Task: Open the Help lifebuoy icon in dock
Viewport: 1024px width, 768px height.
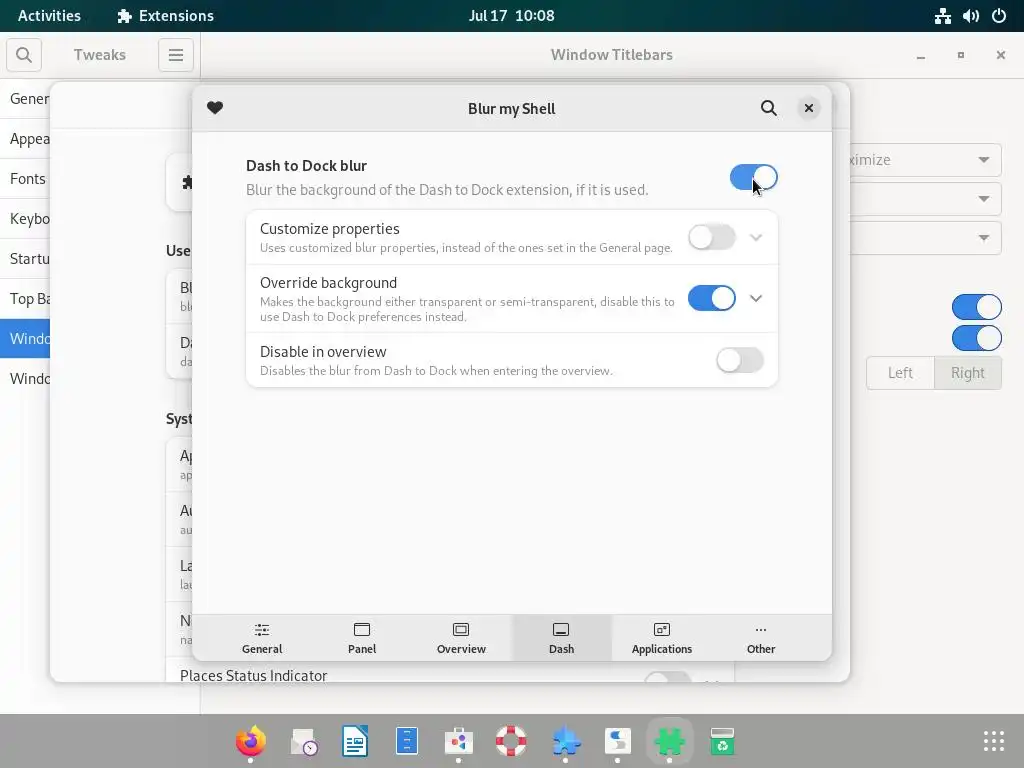Action: [x=511, y=741]
